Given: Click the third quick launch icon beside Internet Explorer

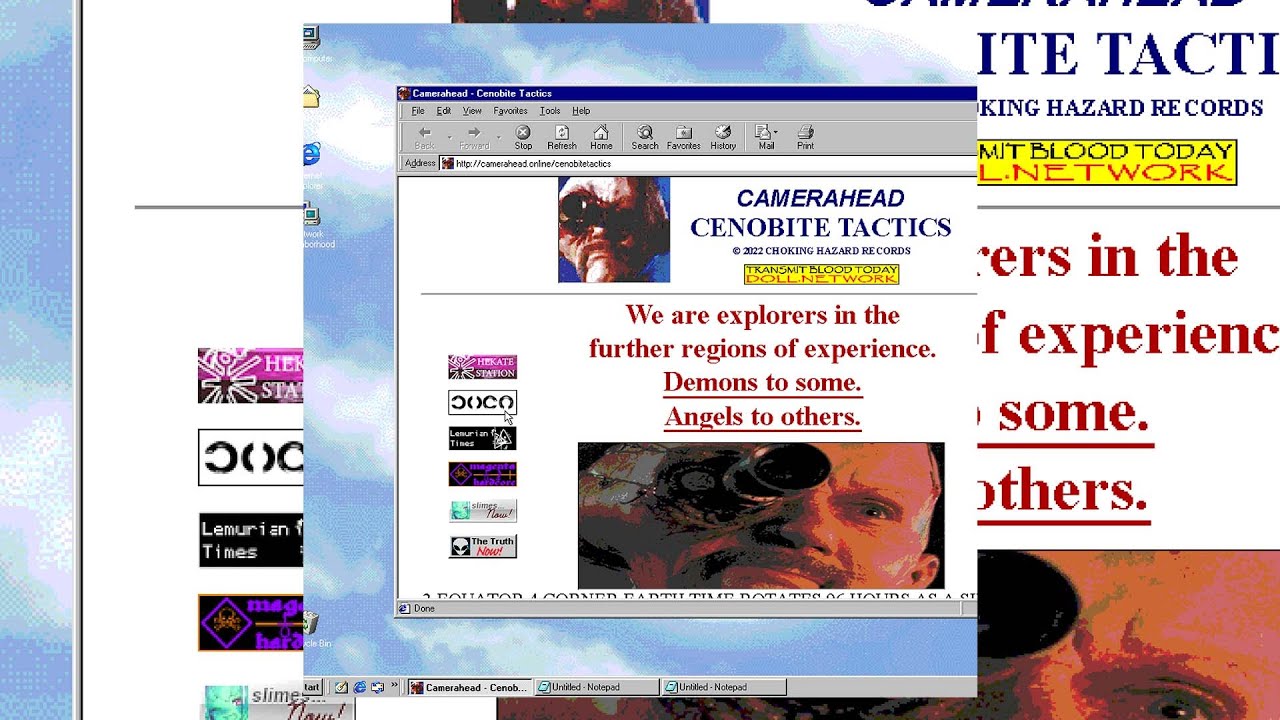Looking at the screenshot, I should 377,687.
